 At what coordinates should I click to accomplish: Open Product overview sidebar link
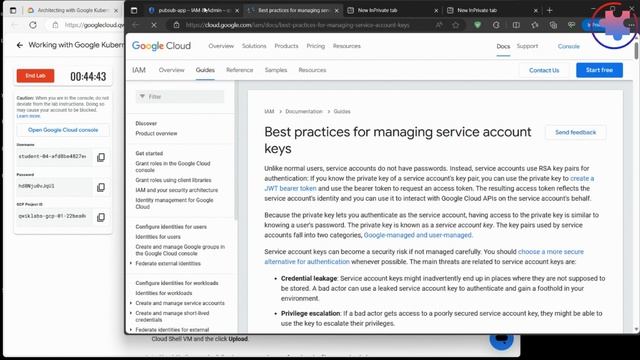point(156,133)
